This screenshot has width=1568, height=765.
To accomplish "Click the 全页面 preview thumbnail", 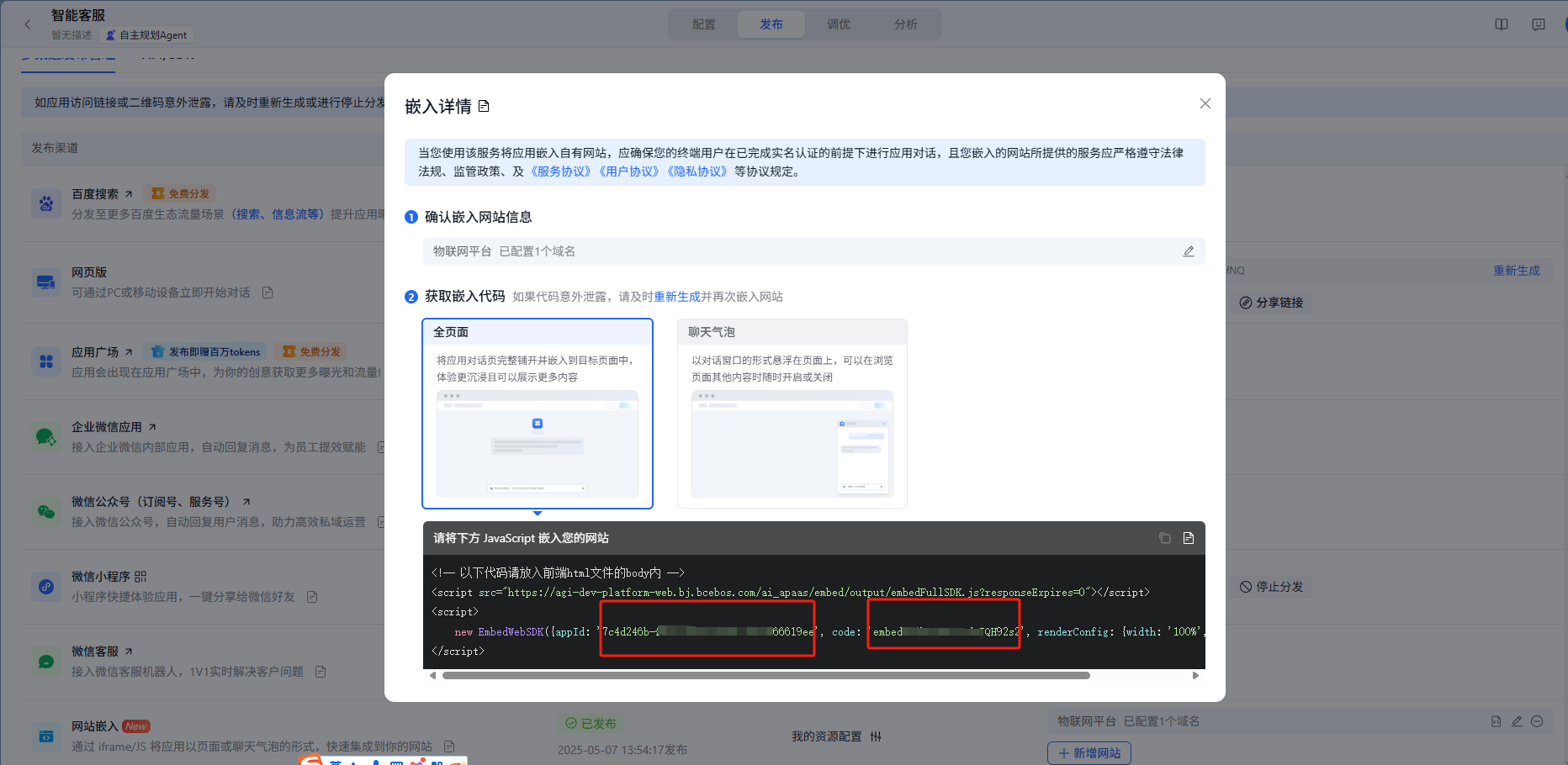I will 538,444.
